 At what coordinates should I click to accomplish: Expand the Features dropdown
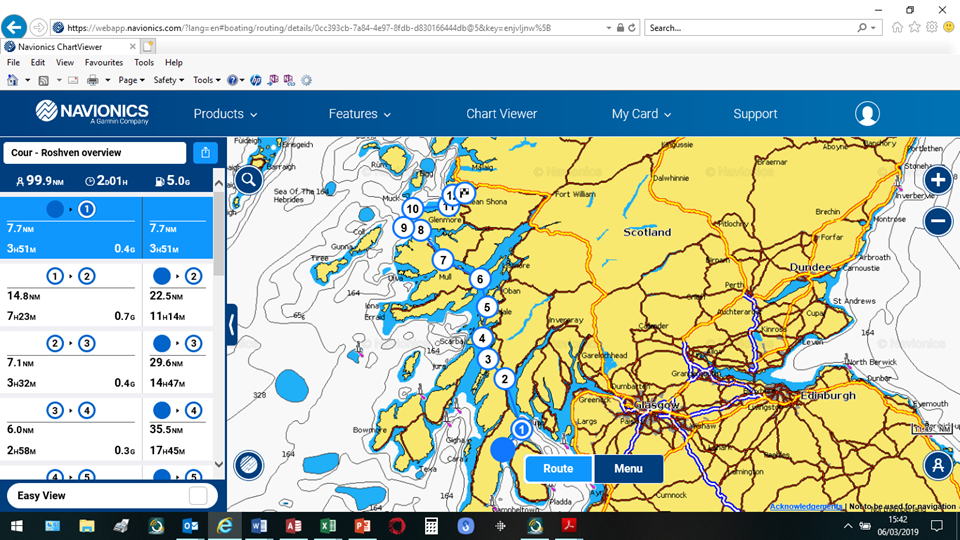359,114
